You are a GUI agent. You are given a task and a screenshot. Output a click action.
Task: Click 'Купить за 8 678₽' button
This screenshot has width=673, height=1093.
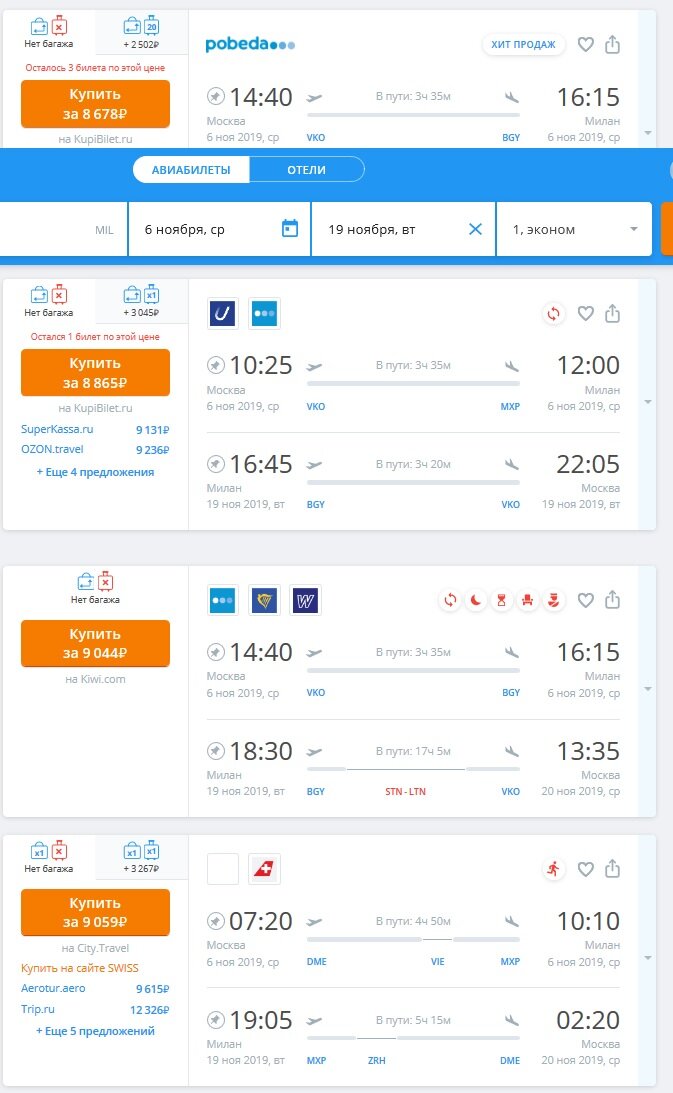point(94,103)
